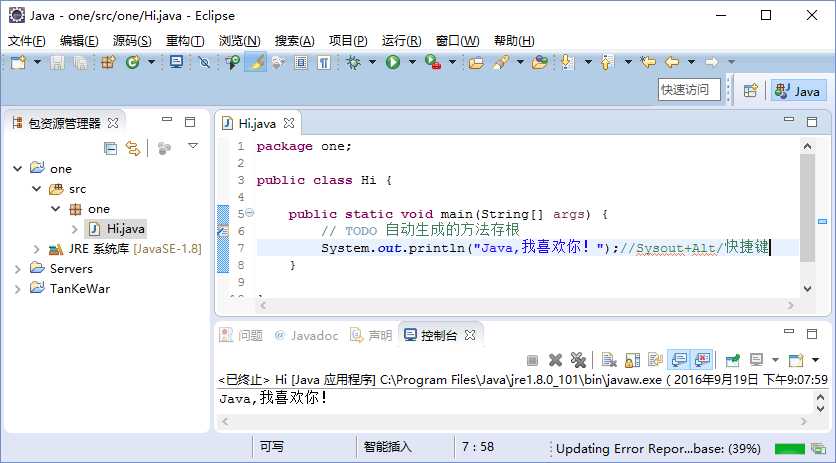Open the dropdown beside the Debug bug icon
Viewport: 836px width, 463px height.
(372, 62)
